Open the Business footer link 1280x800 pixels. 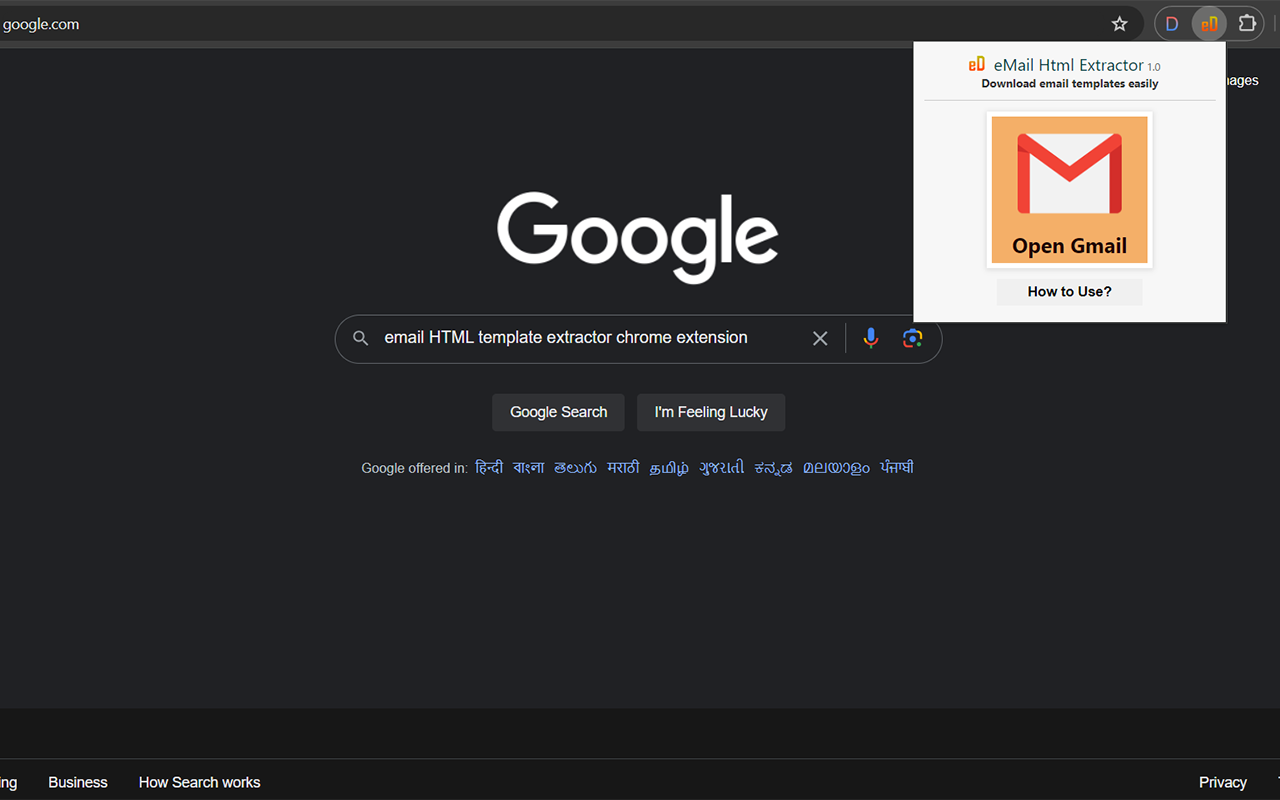tap(78, 782)
